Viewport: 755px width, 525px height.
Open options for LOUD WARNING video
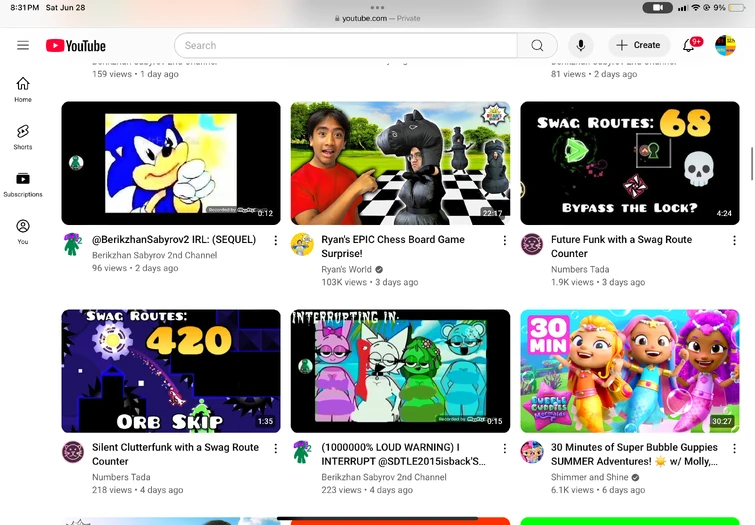(505, 448)
